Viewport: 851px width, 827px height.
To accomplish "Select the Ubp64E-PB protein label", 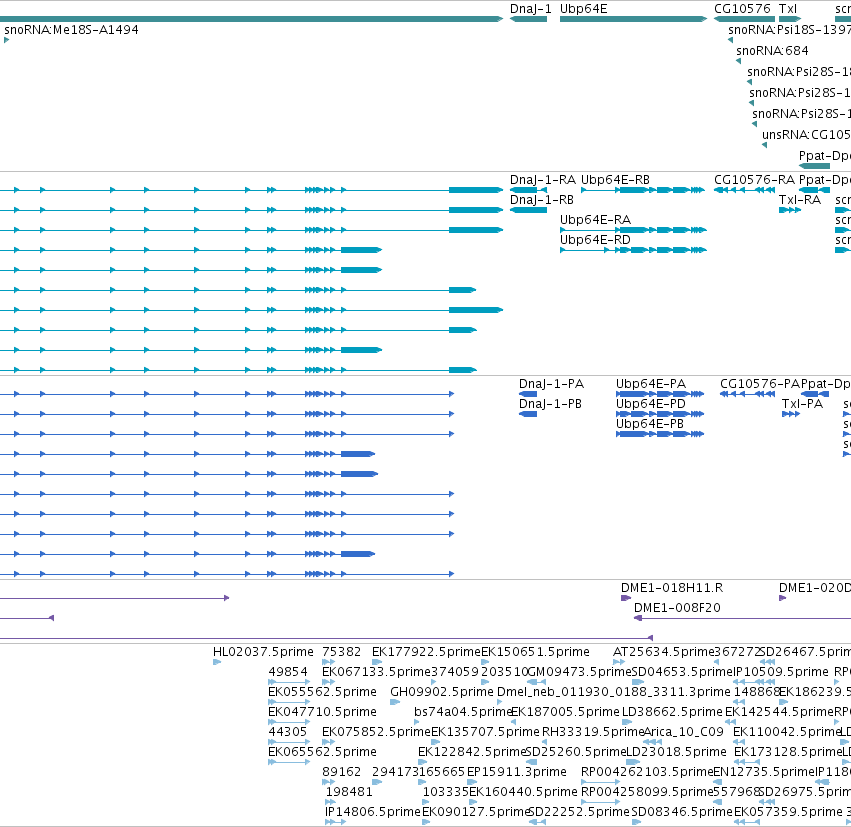I will tap(650, 424).
